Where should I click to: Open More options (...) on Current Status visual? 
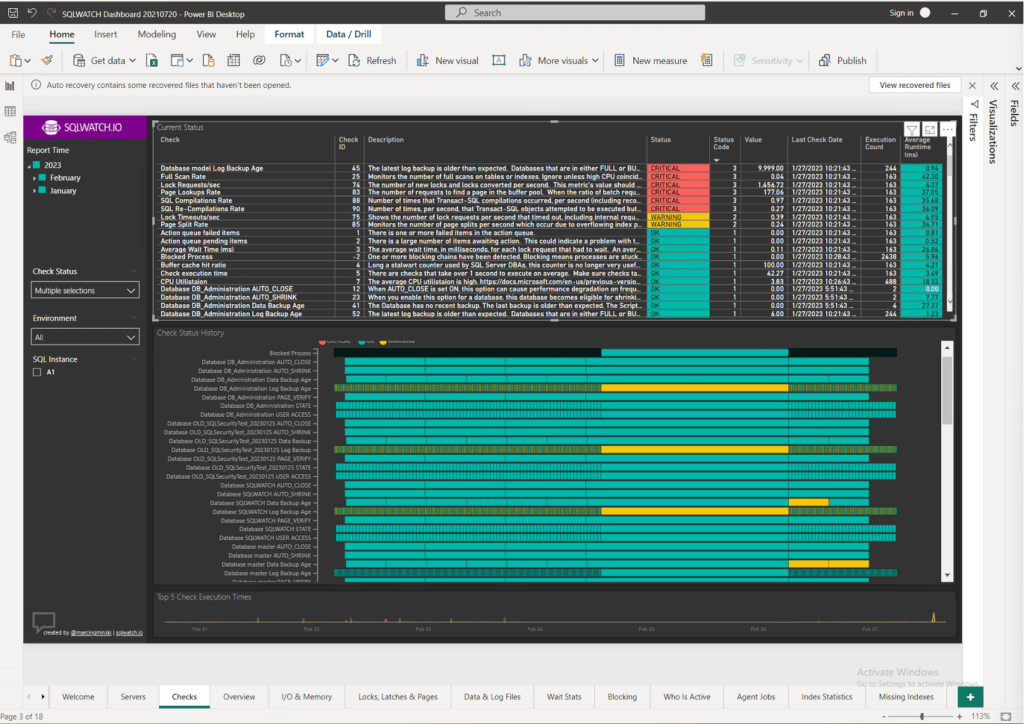click(946, 129)
